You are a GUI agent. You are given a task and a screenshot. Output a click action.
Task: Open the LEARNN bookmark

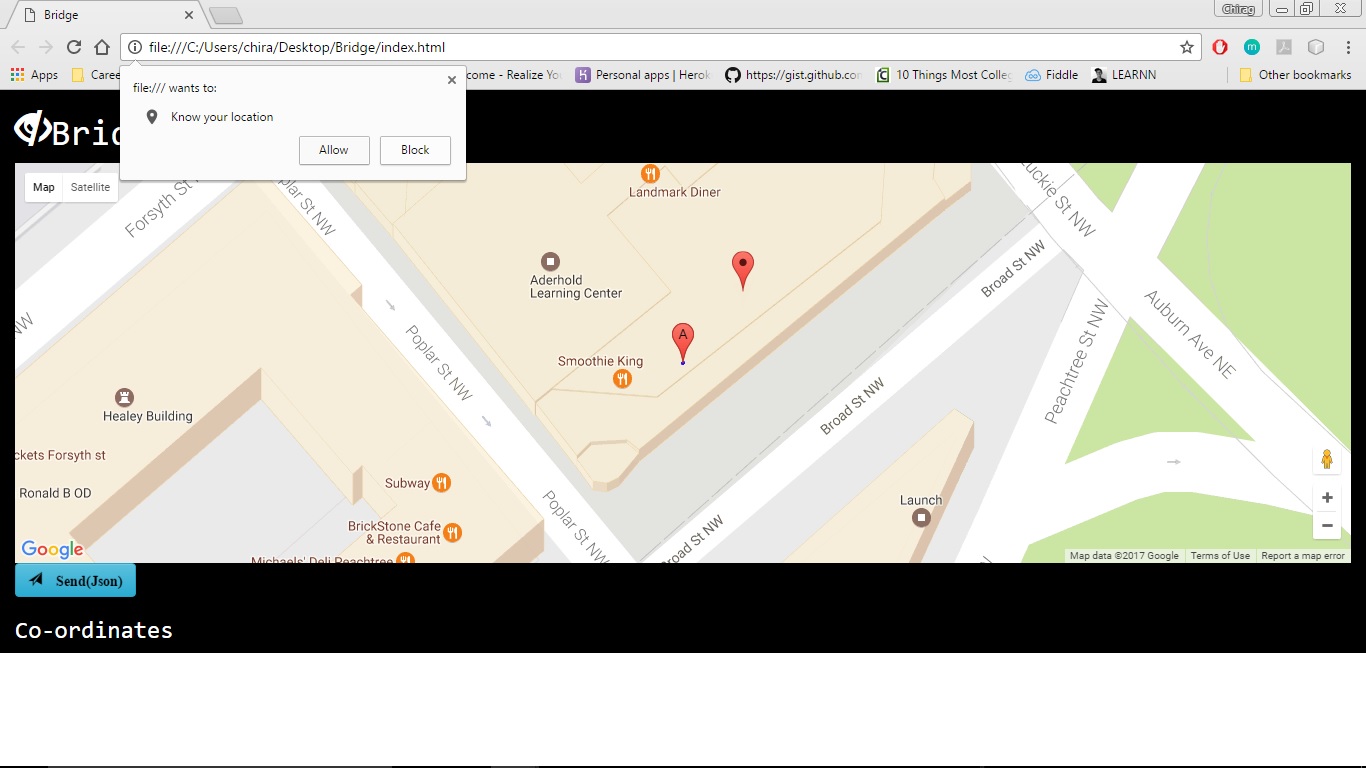click(x=1124, y=75)
